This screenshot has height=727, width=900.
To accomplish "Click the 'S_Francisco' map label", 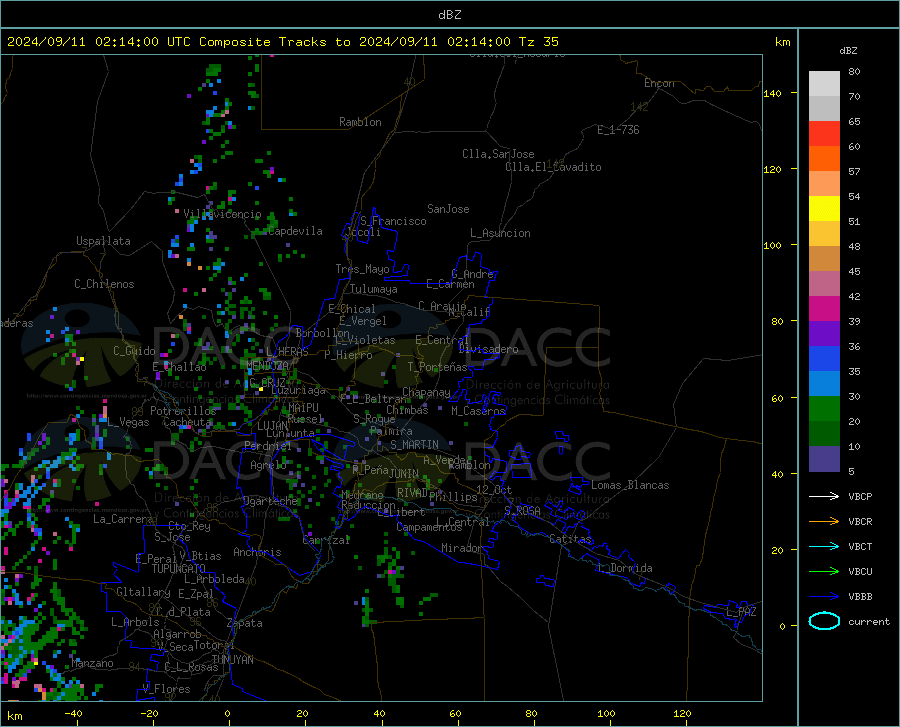I will coord(393,221).
